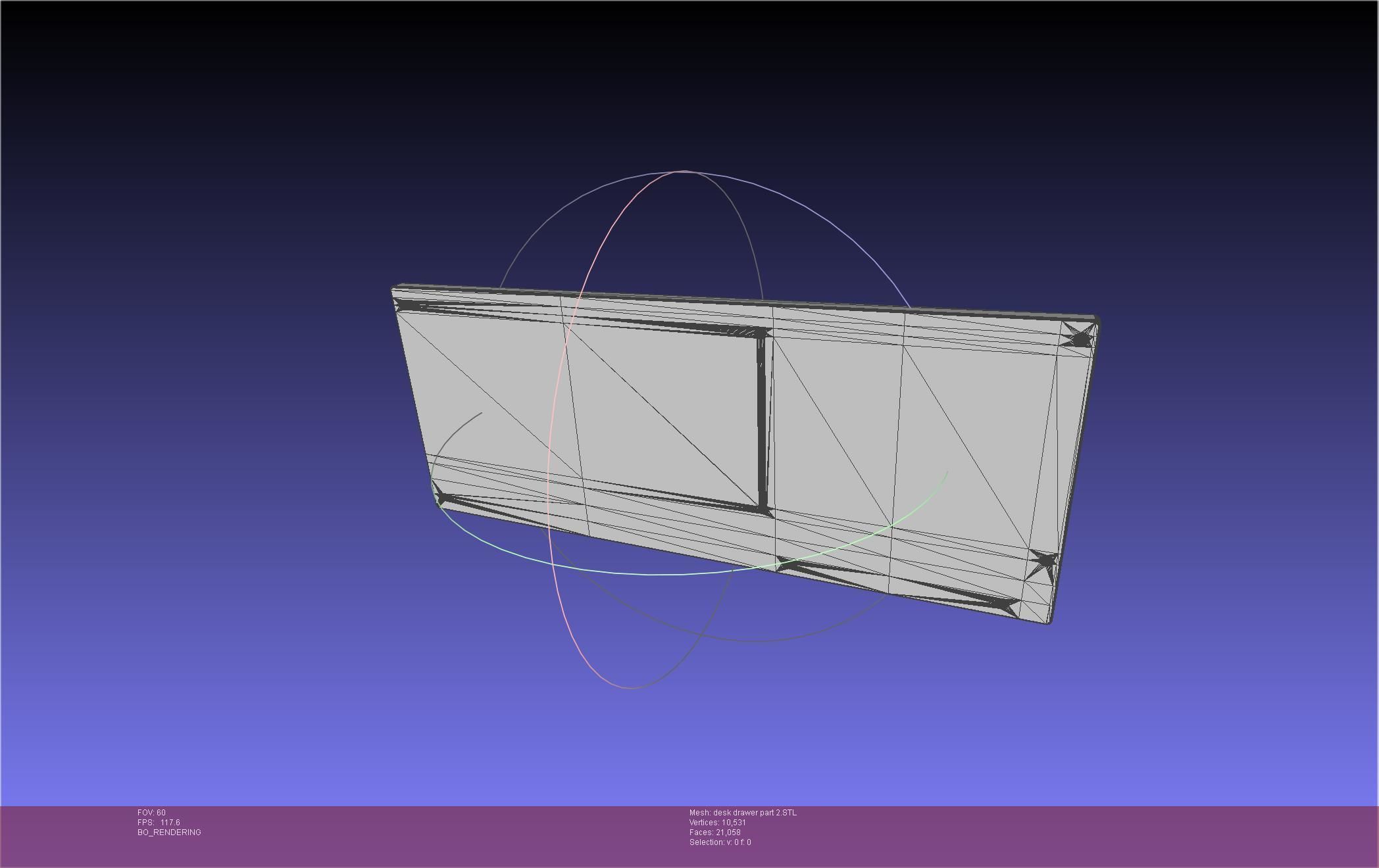
Task: Click the FPS: 117.6 readout
Action: tap(159, 823)
